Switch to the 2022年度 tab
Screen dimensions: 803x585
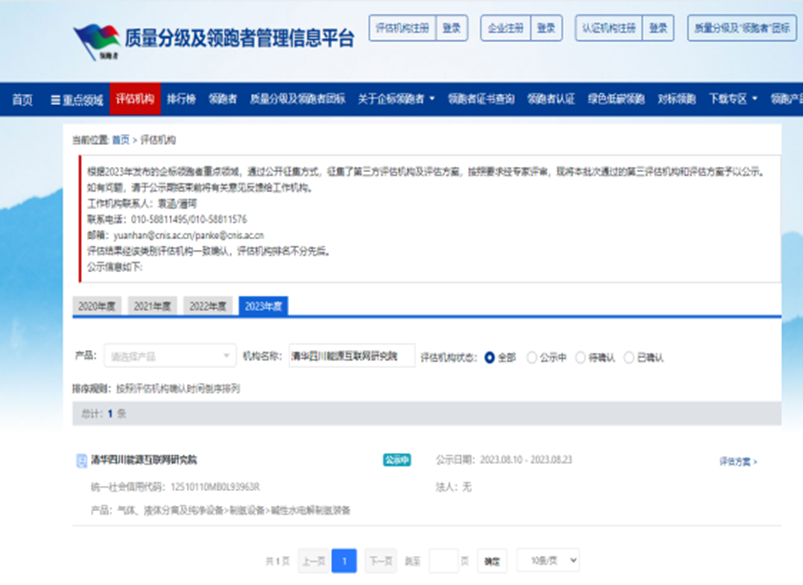point(208,306)
